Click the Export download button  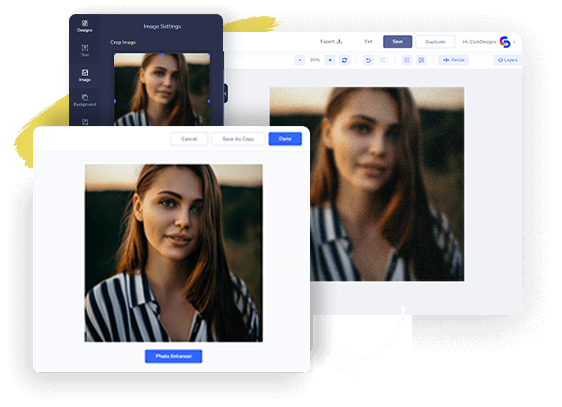[x=331, y=42]
